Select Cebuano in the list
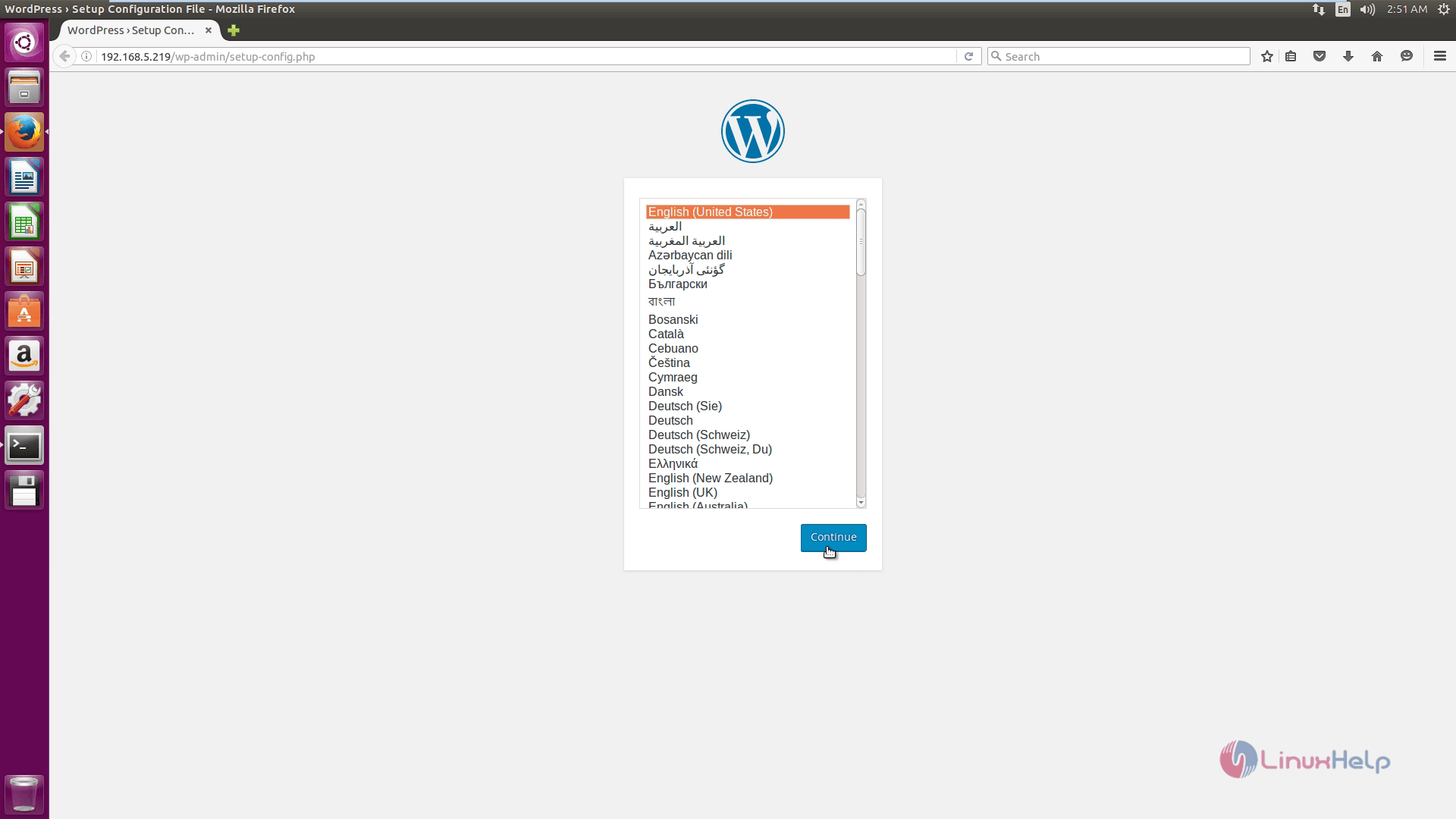 click(x=748, y=349)
